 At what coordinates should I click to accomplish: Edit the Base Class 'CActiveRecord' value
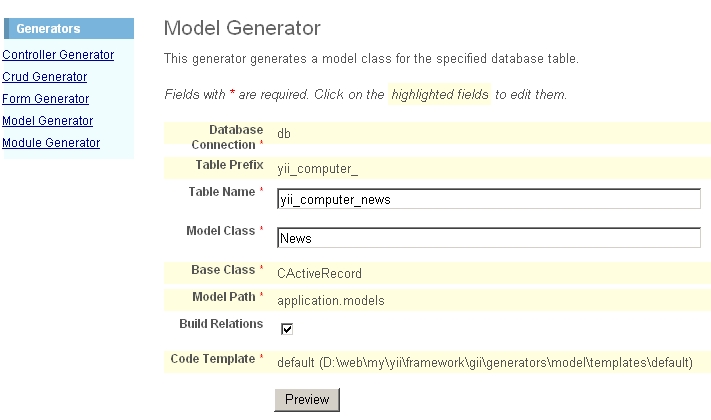(x=319, y=273)
